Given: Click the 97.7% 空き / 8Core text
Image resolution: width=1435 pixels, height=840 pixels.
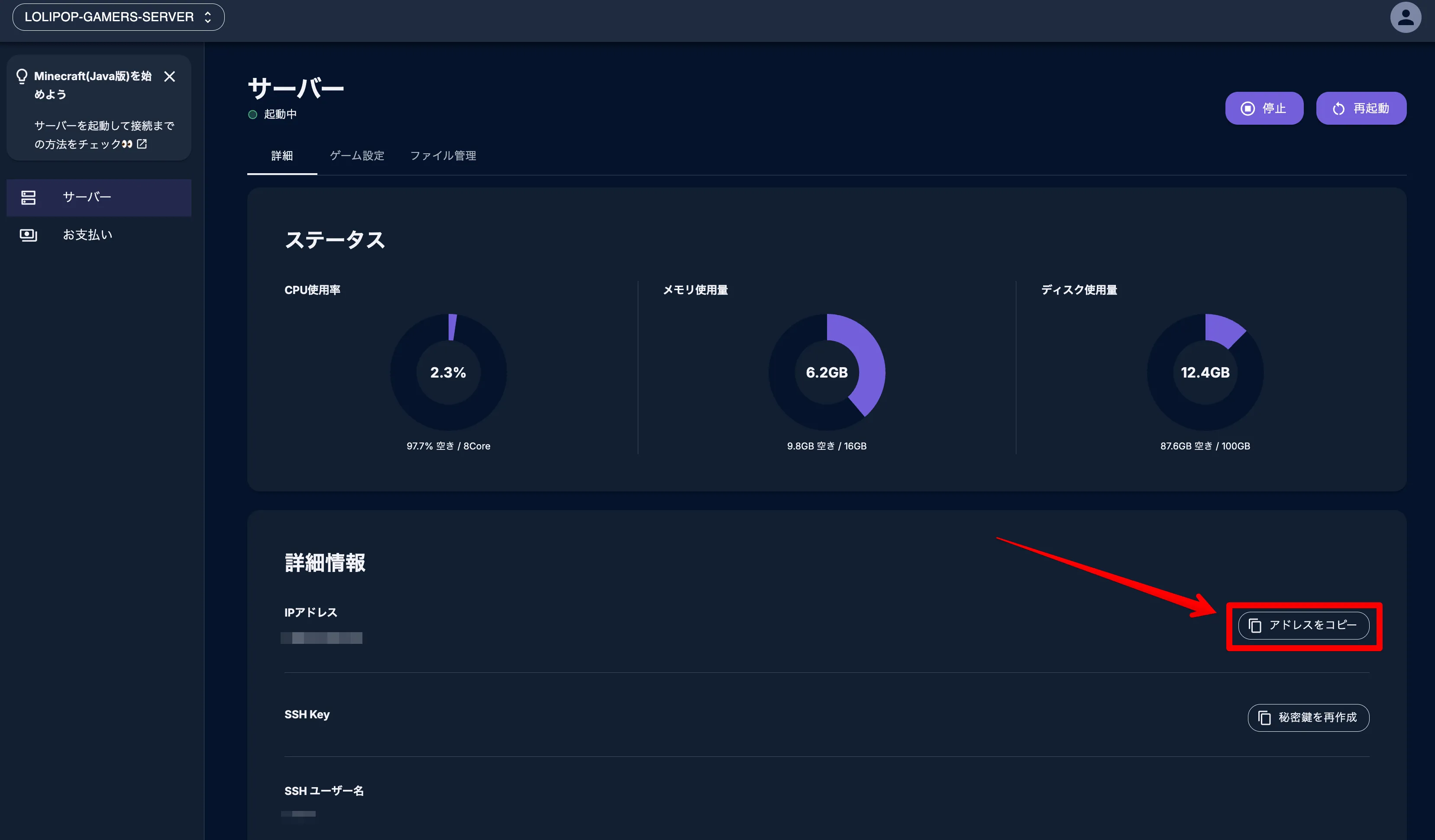Looking at the screenshot, I should 448,446.
